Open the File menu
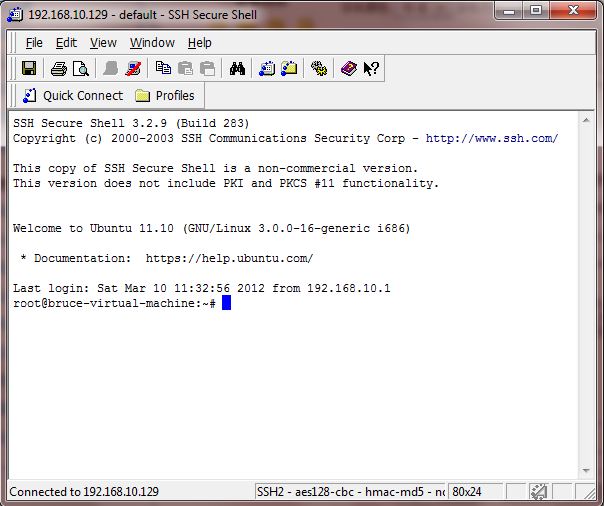Viewport: 604px width, 506px height. pyautogui.click(x=34, y=43)
